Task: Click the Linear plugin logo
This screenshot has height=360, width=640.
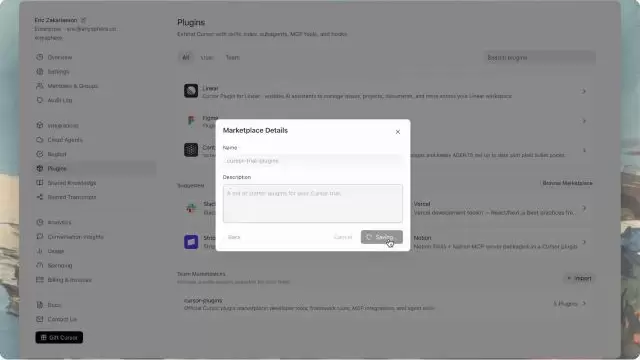Action: [x=191, y=91]
